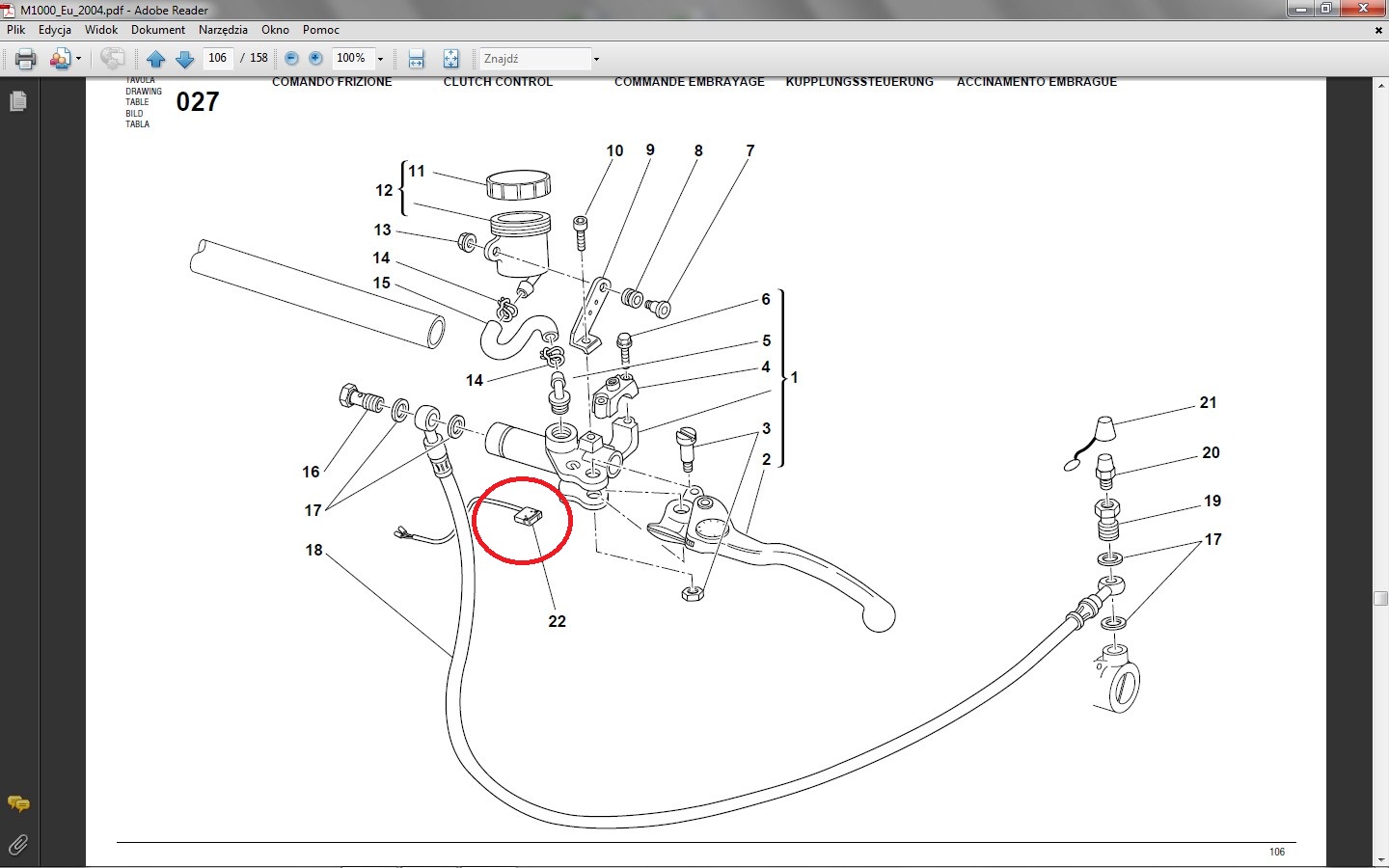This screenshot has height=868, width=1389.
Task: Click the fit width scrolling icon
Action: click(417, 59)
